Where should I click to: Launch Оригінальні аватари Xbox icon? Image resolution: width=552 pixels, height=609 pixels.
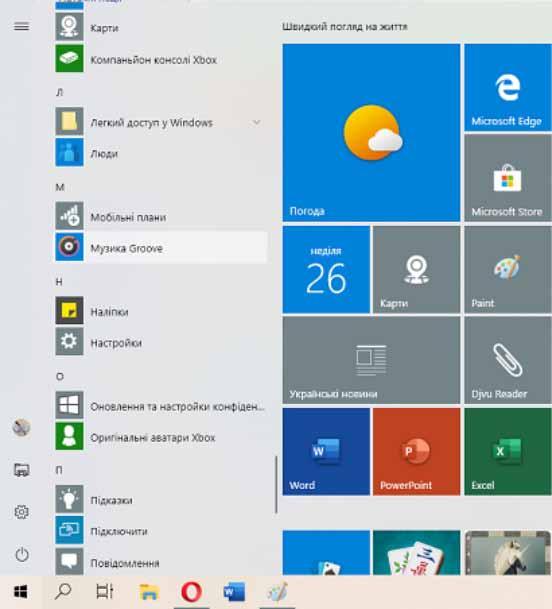tap(69, 437)
